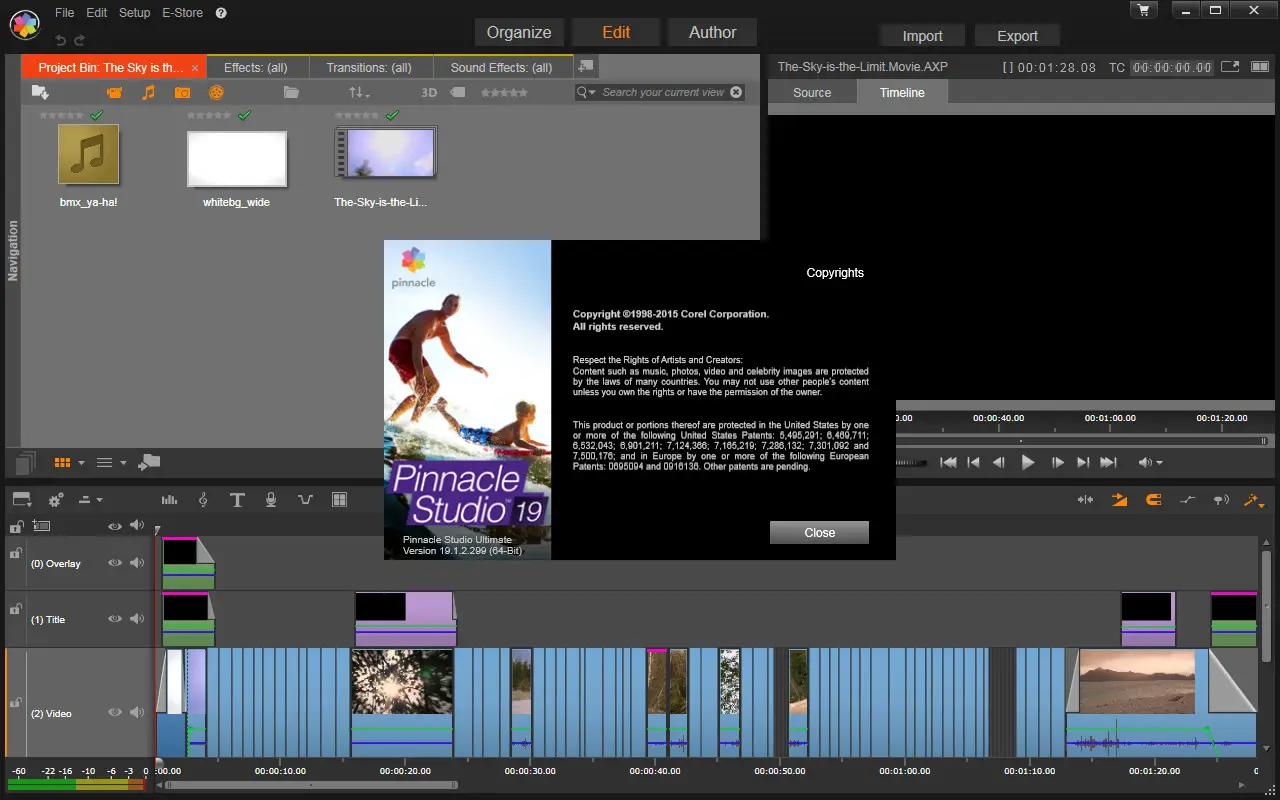Step forward one frame

[x=1057, y=462]
